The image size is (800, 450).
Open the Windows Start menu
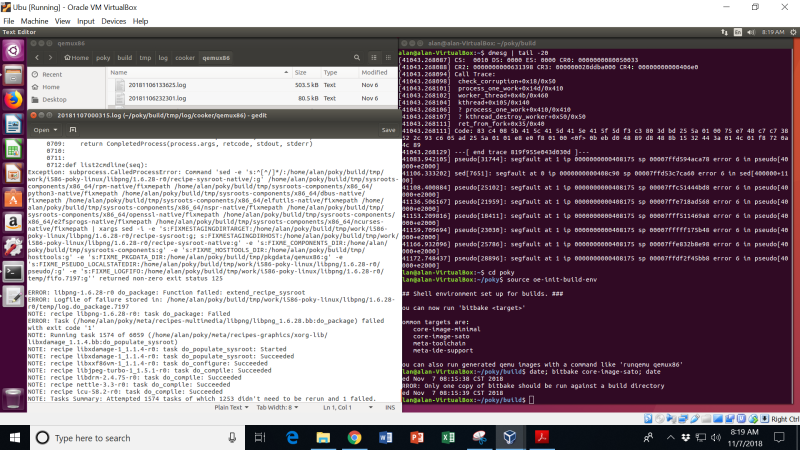(x=15, y=438)
